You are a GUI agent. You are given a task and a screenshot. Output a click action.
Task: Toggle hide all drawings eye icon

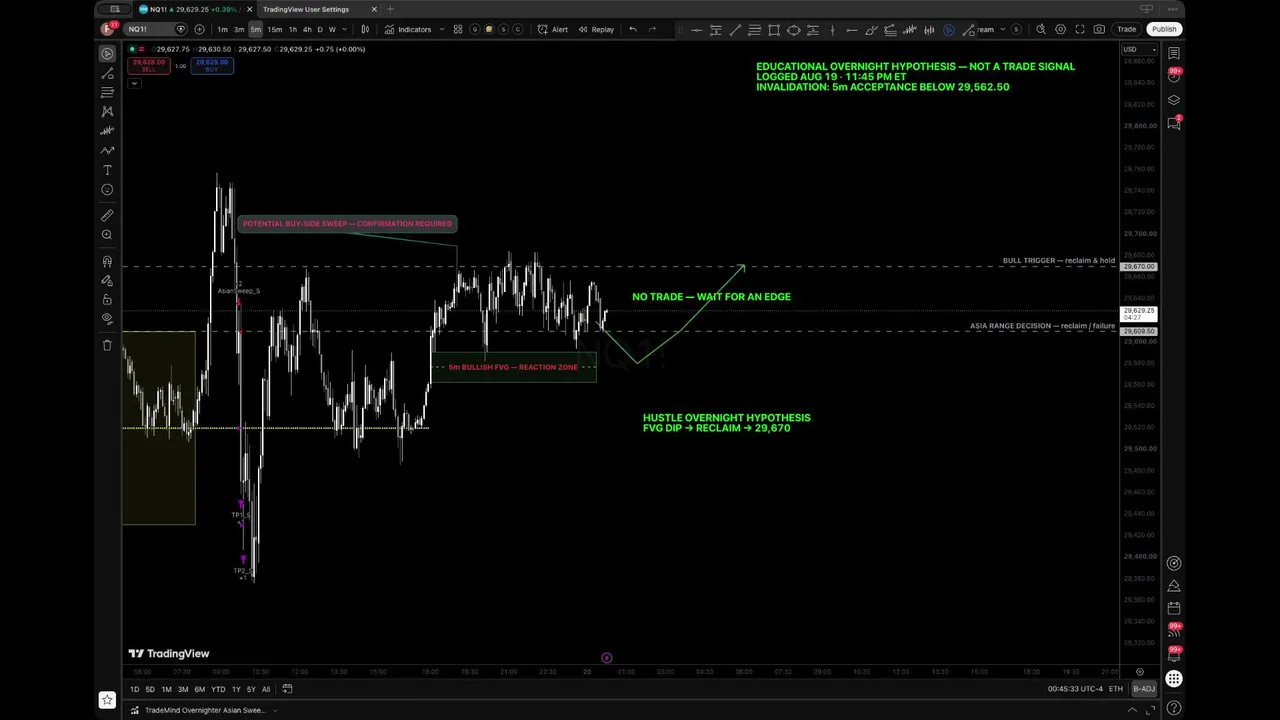(107, 318)
